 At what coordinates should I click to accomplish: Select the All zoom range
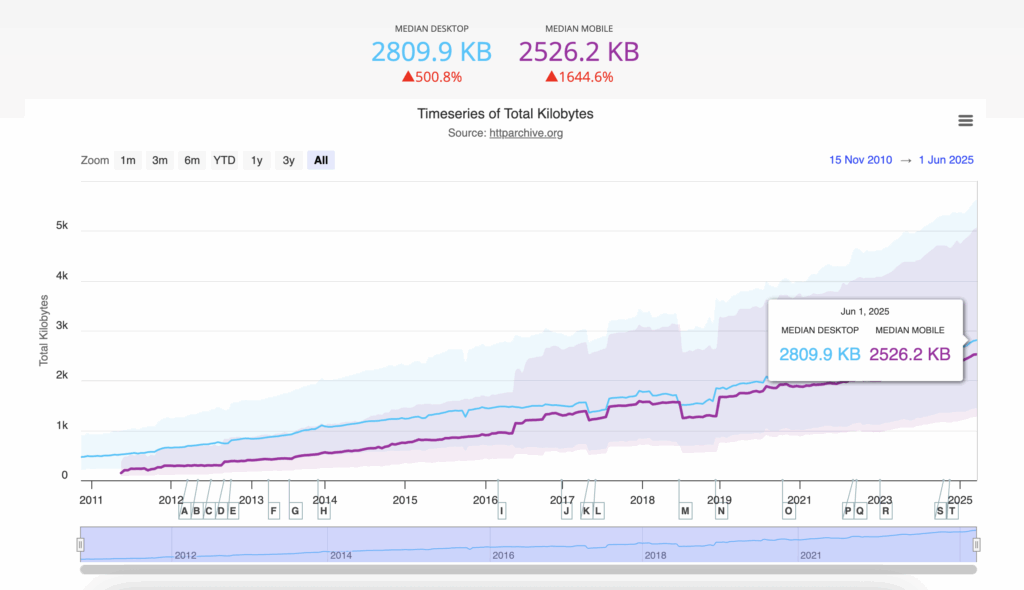[320, 160]
